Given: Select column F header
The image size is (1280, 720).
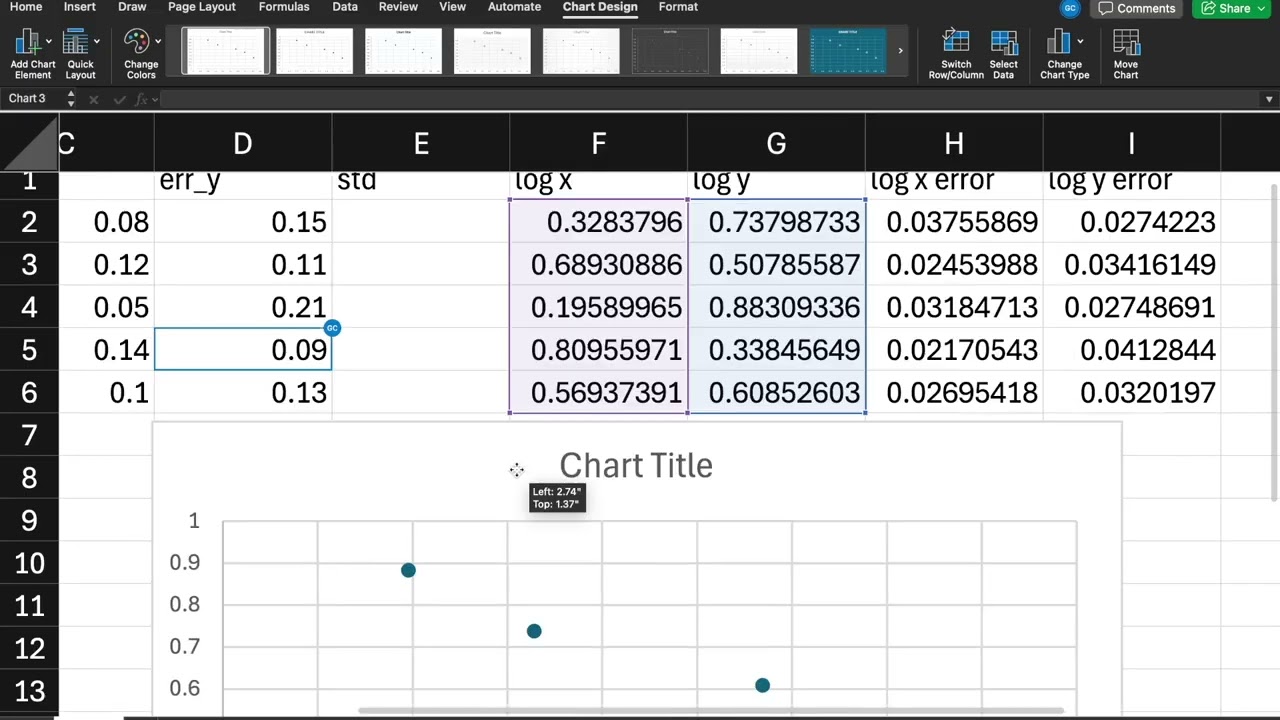Looking at the screenshot, I should click(598, 144).
